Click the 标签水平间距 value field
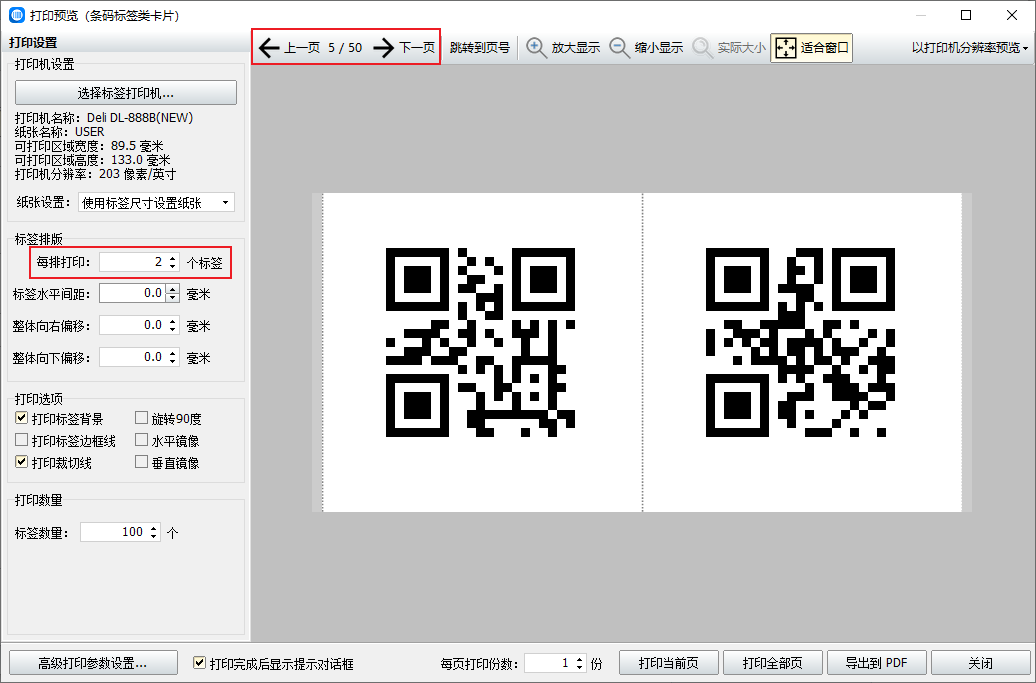The height and width of the screenshot is (683, 1036). (133, 293)
